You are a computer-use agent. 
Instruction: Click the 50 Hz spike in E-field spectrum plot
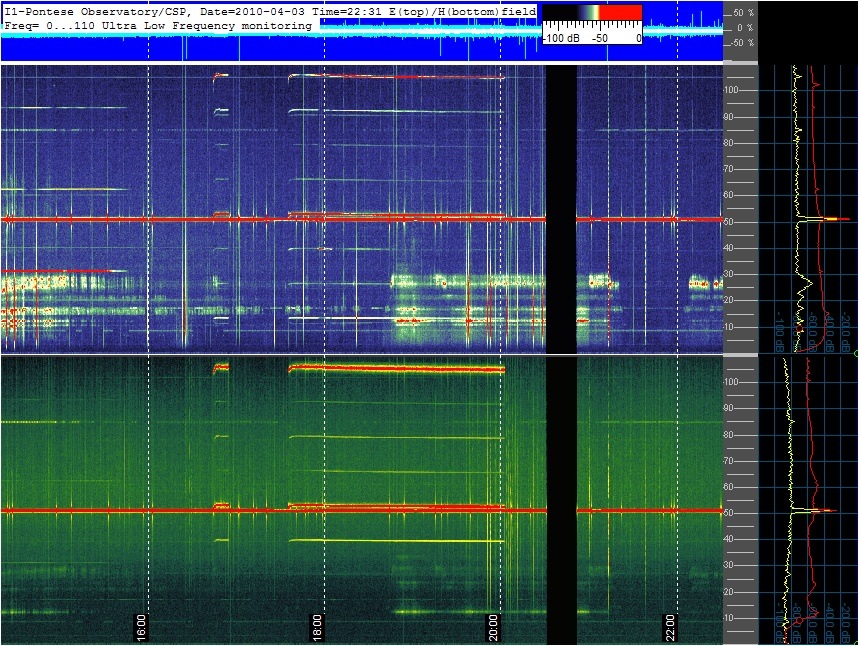(x=824, y=219)
